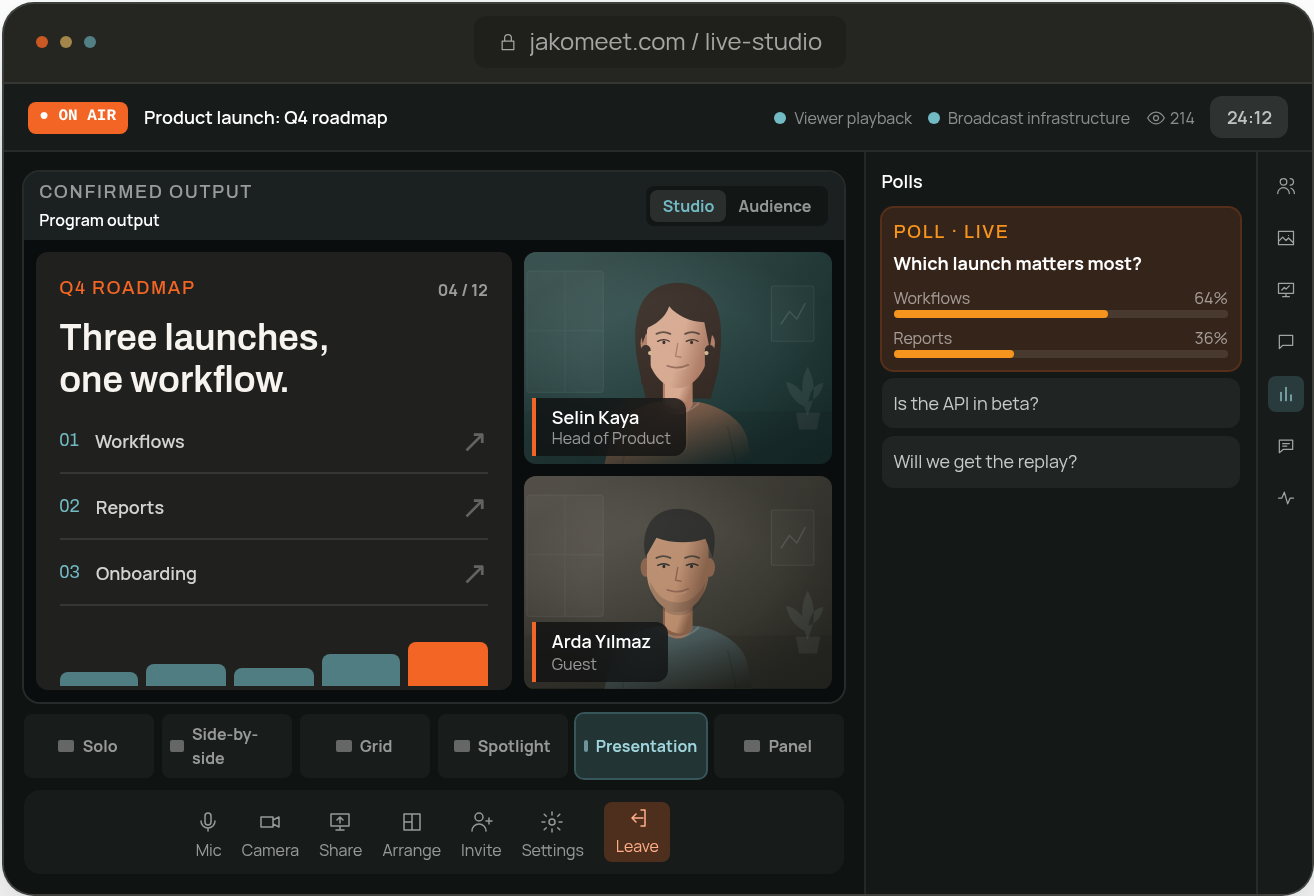Click the Workflows poll result bar

1061,314
